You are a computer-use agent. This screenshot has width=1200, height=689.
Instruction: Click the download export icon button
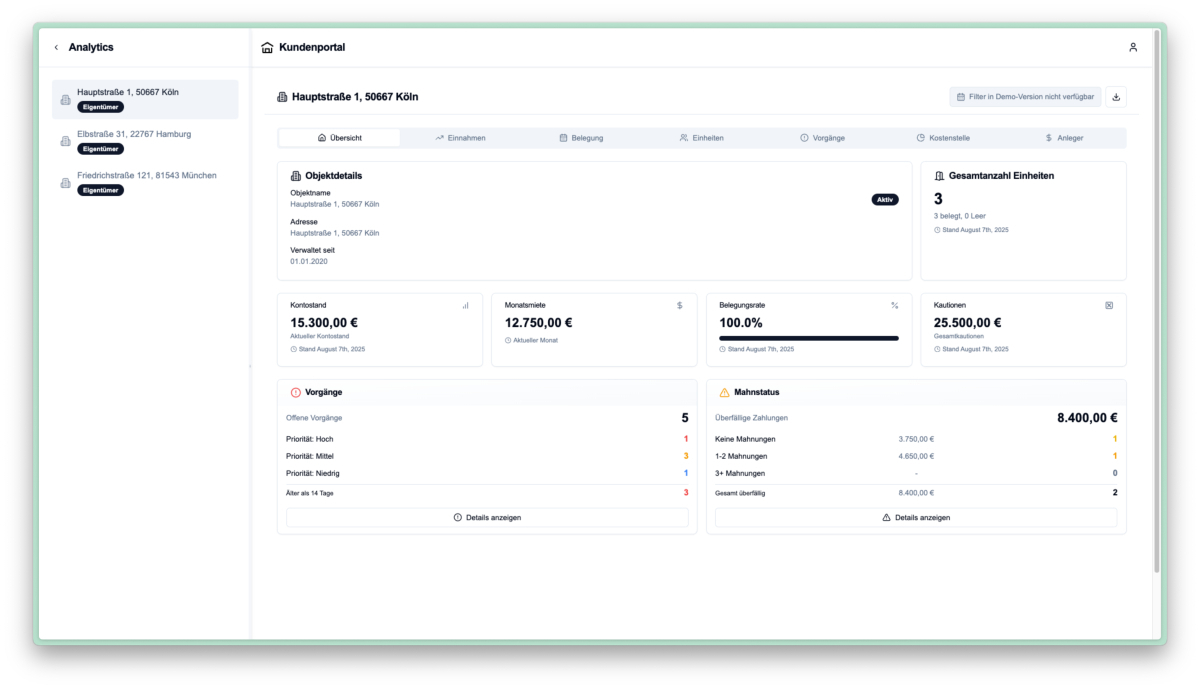tap(1117, 97)
